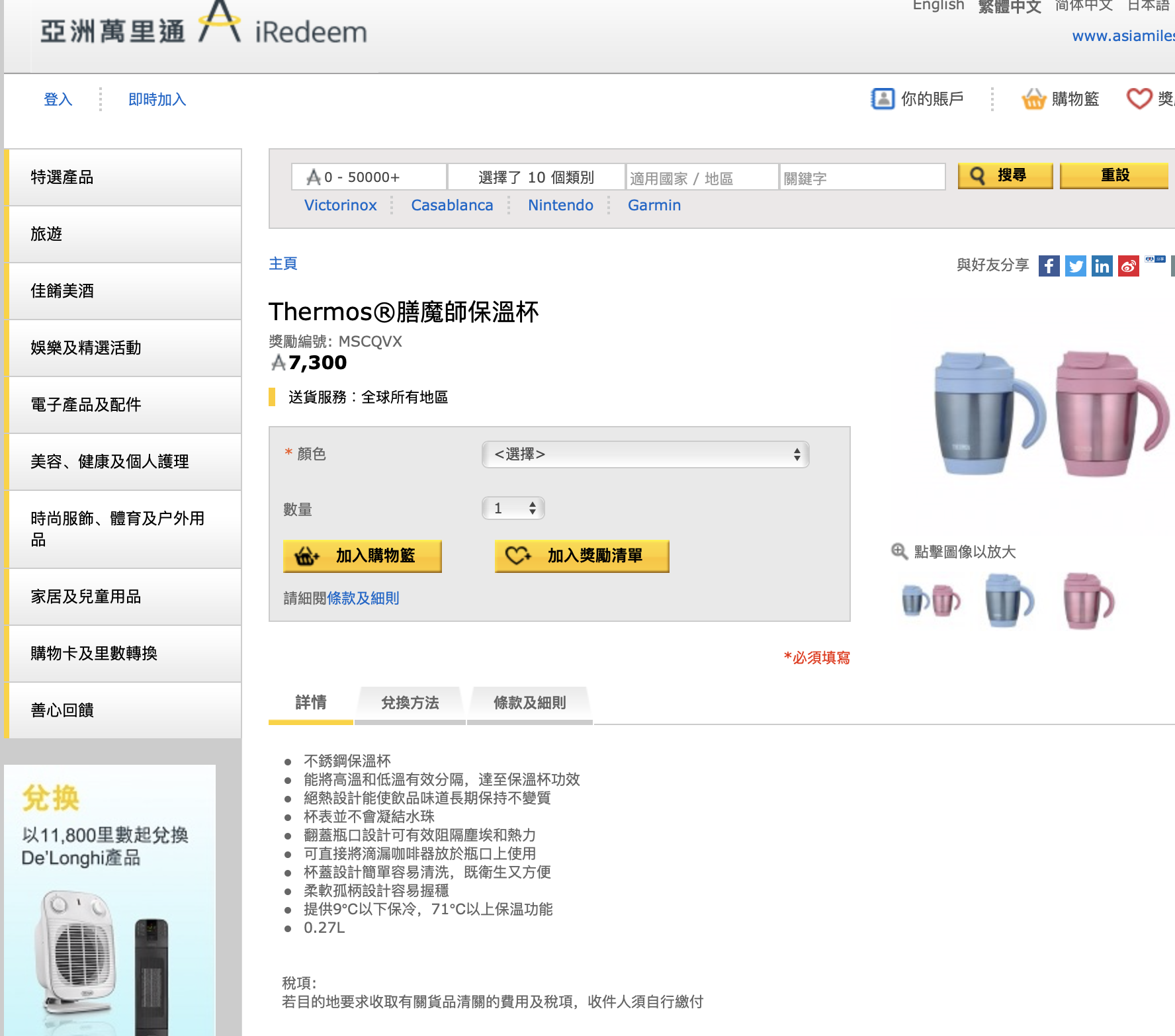The width and height of the screenshot is (1175, 1036).
Task: Click the 關鍵字 keyword field
Action: pos(862,177)
